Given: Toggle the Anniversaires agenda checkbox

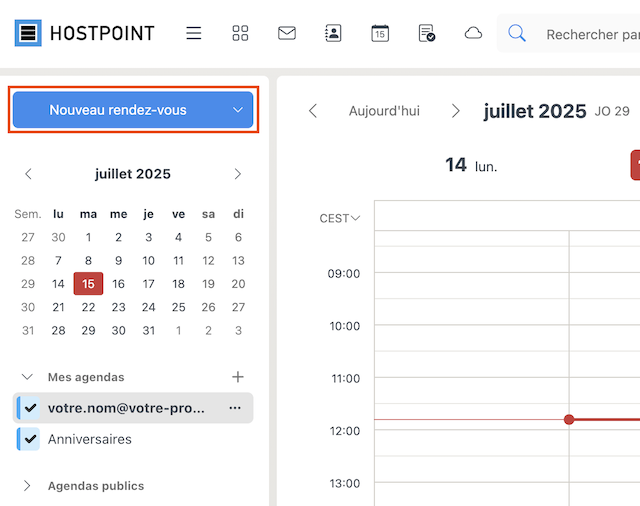Looking at the screenshot, I should pos(30,439).
